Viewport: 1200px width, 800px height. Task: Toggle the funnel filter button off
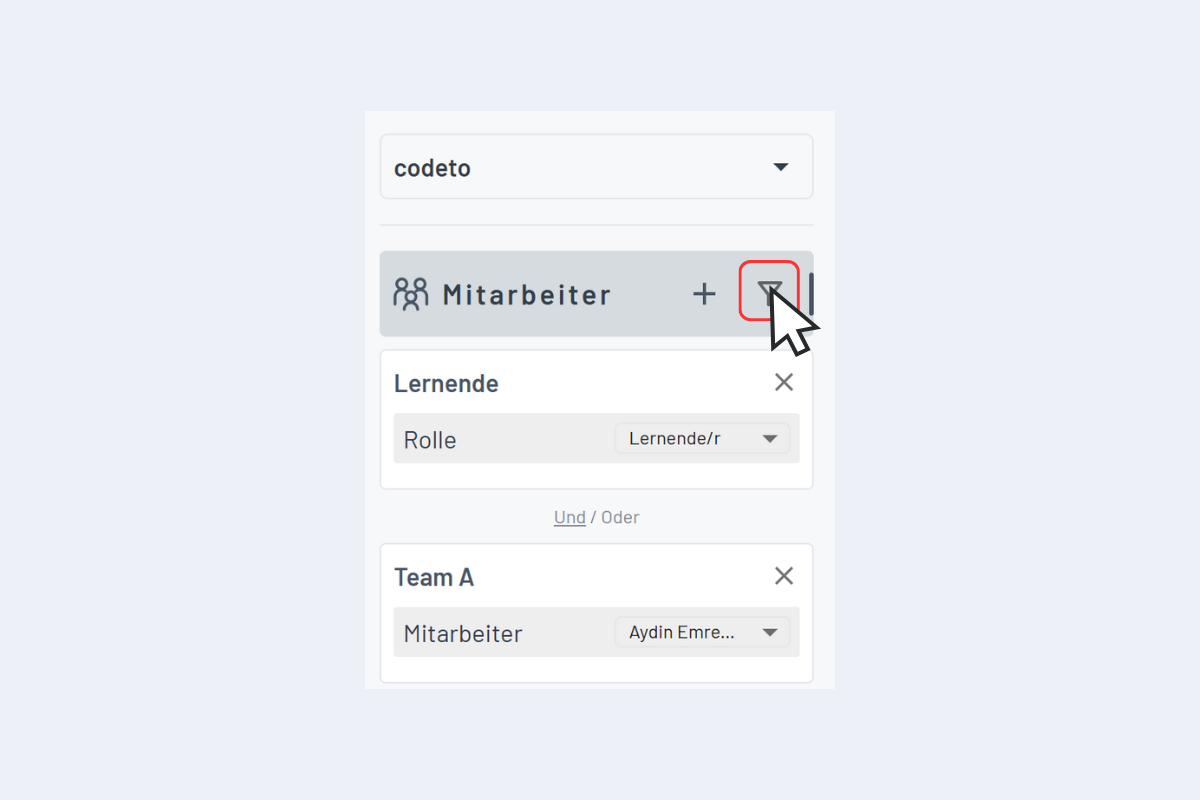(x=769, y=293)
